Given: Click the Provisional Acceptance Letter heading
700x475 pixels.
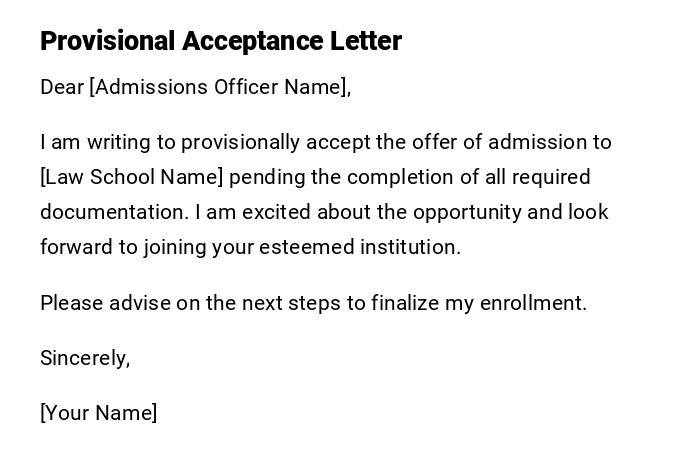Looking at the screenshot, I should coord(220,41).
